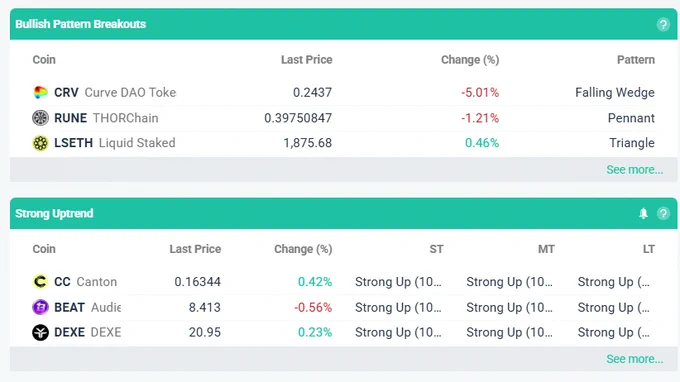Click the CC Canton coin icon

coord(40,282)
